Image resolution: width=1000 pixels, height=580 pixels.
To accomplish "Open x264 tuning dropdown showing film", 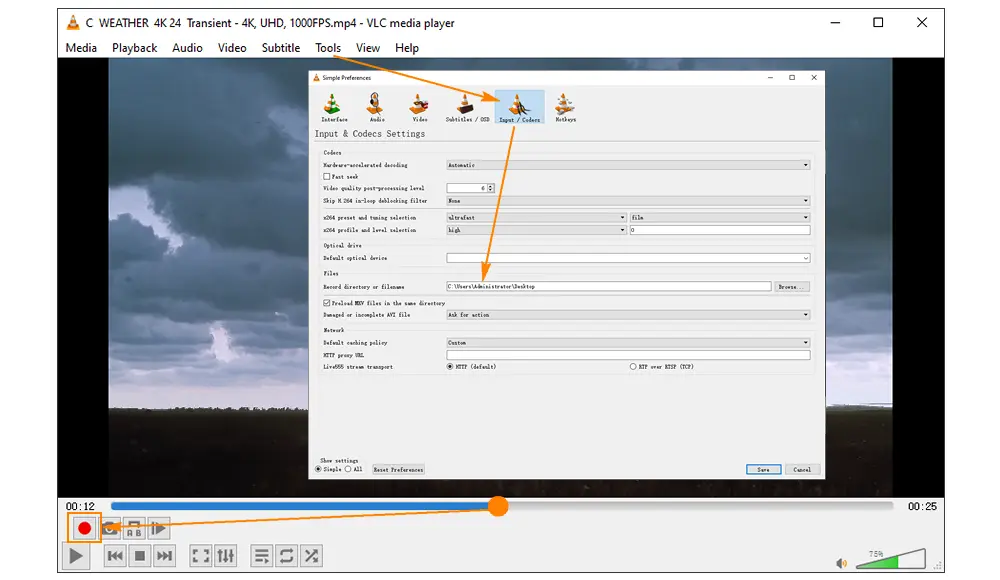I will point(720,218).
